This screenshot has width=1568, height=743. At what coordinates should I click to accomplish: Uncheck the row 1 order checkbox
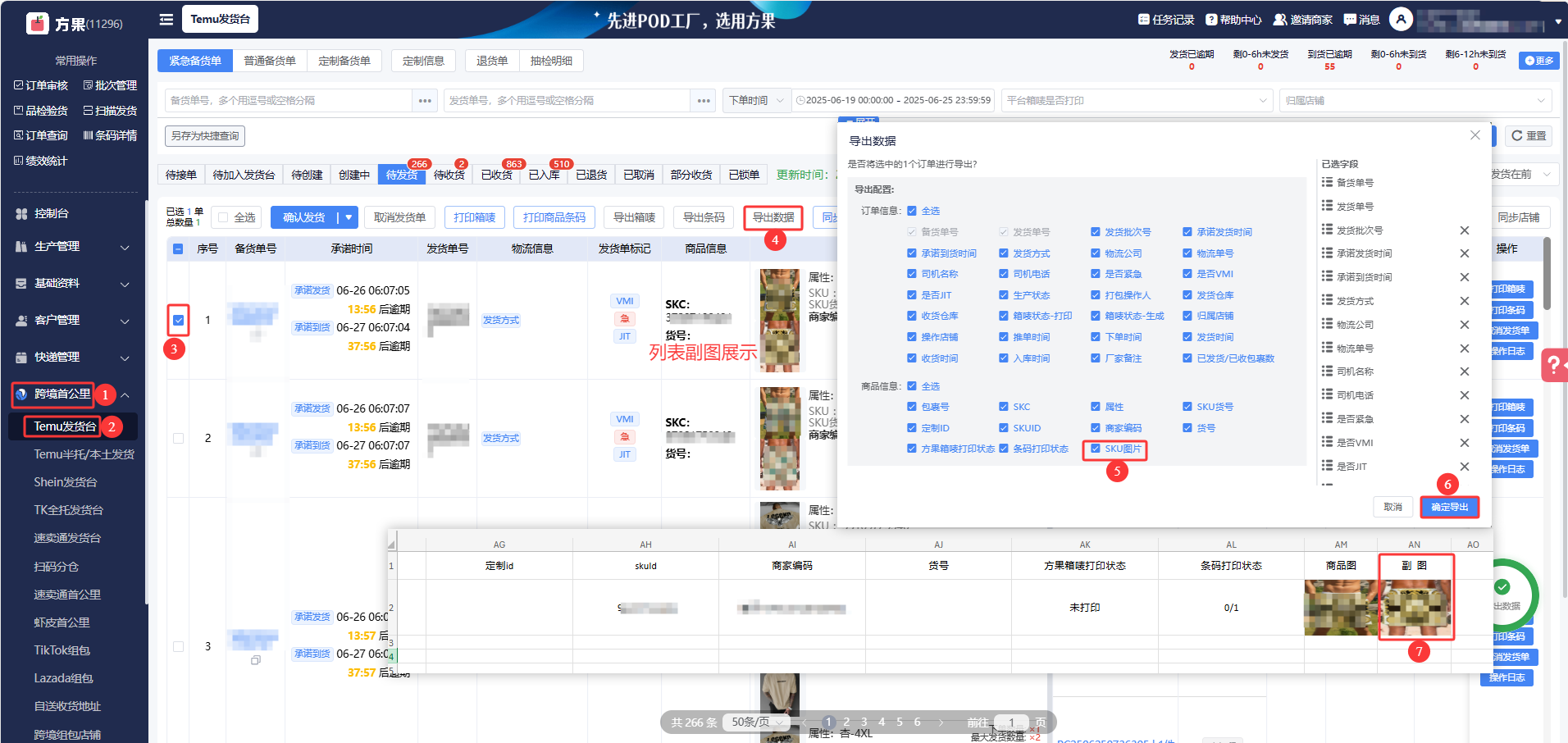178,320
